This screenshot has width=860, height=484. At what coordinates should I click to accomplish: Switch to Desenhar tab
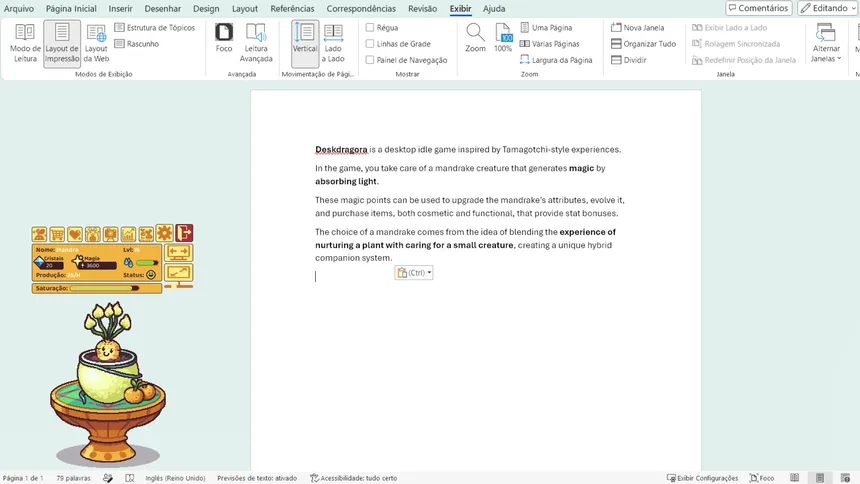pyautogui.click(x=163, y=9)
